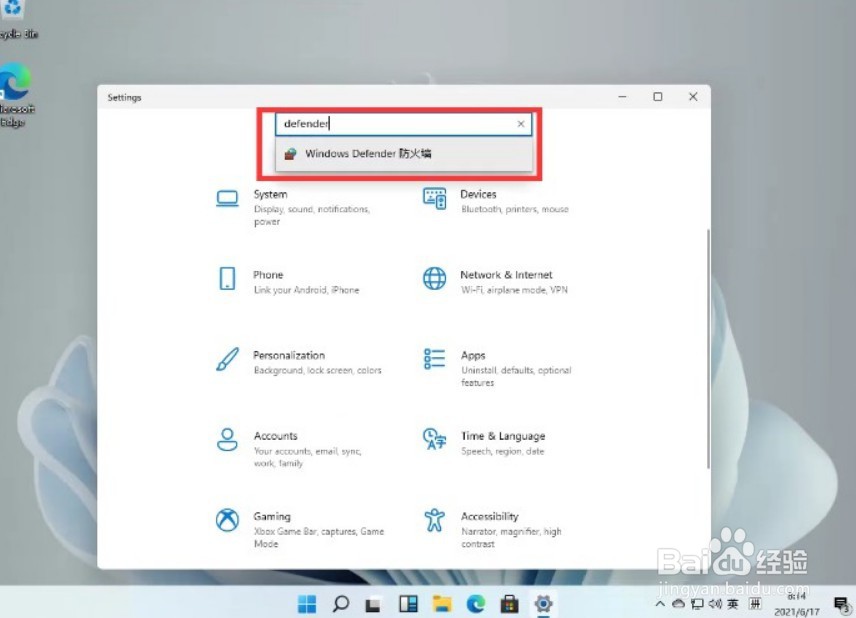
Task: Open Microsoft Store from the taskbar
Action: tap(509, 604)
